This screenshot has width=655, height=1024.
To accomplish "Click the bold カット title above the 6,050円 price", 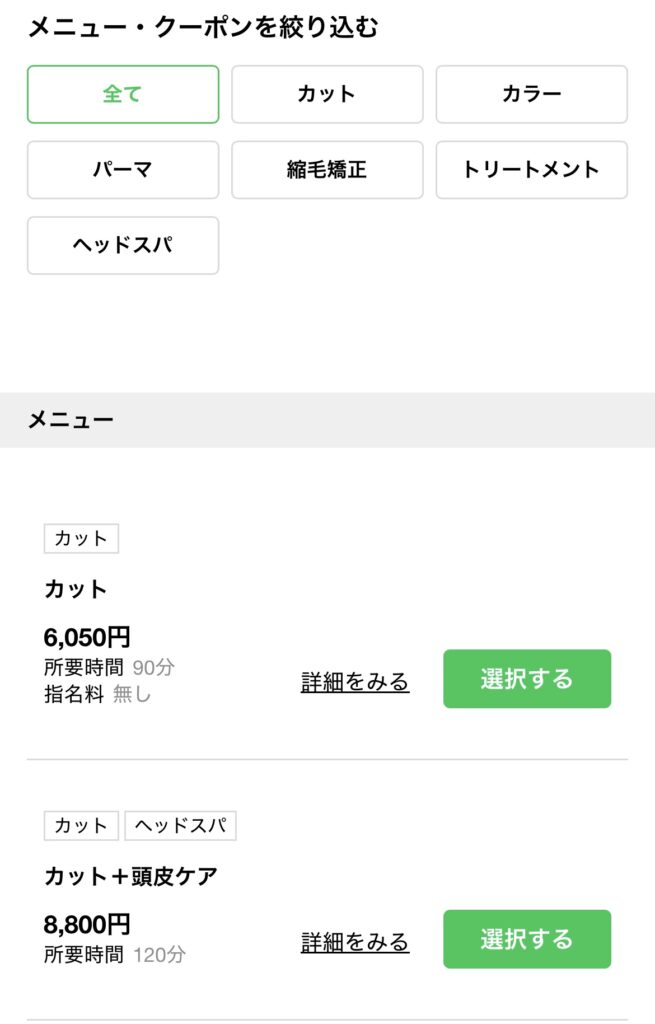I will pos(76,589).
